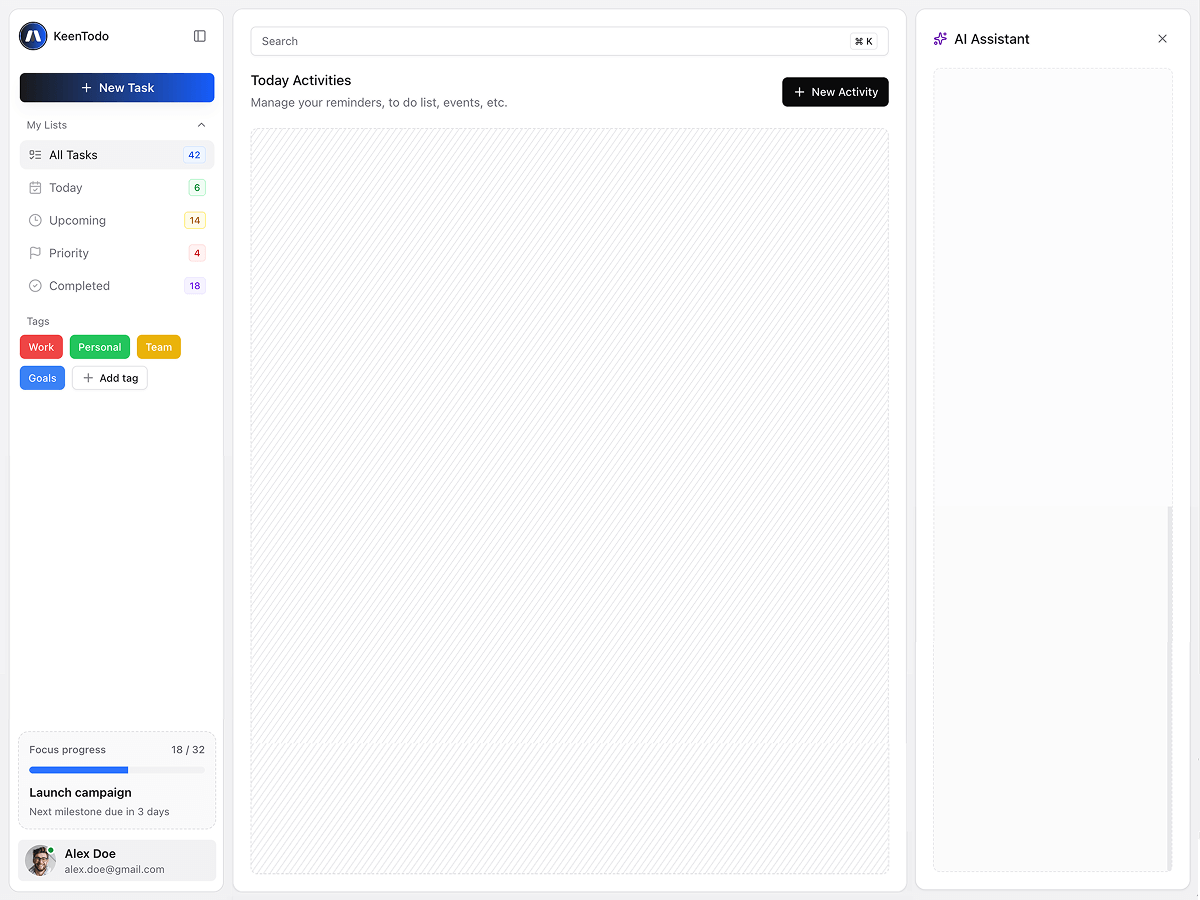This screenshot has height=900, width=1200.
Task: Click the Completed checkmark circle icon
Action: tap(35, 286)
